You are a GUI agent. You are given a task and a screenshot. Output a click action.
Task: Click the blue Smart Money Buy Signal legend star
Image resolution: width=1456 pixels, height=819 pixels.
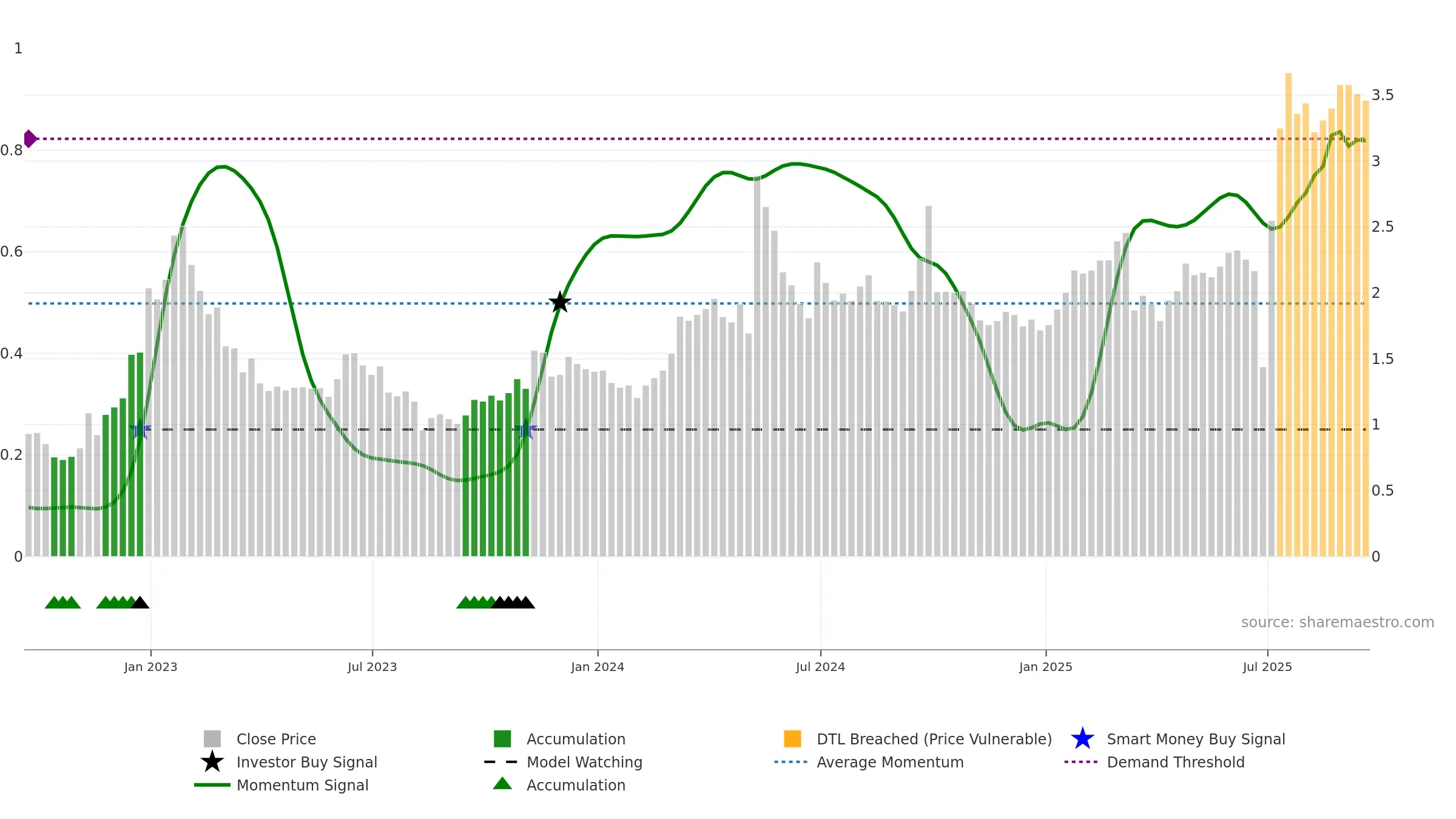[x=1082, y=739]
